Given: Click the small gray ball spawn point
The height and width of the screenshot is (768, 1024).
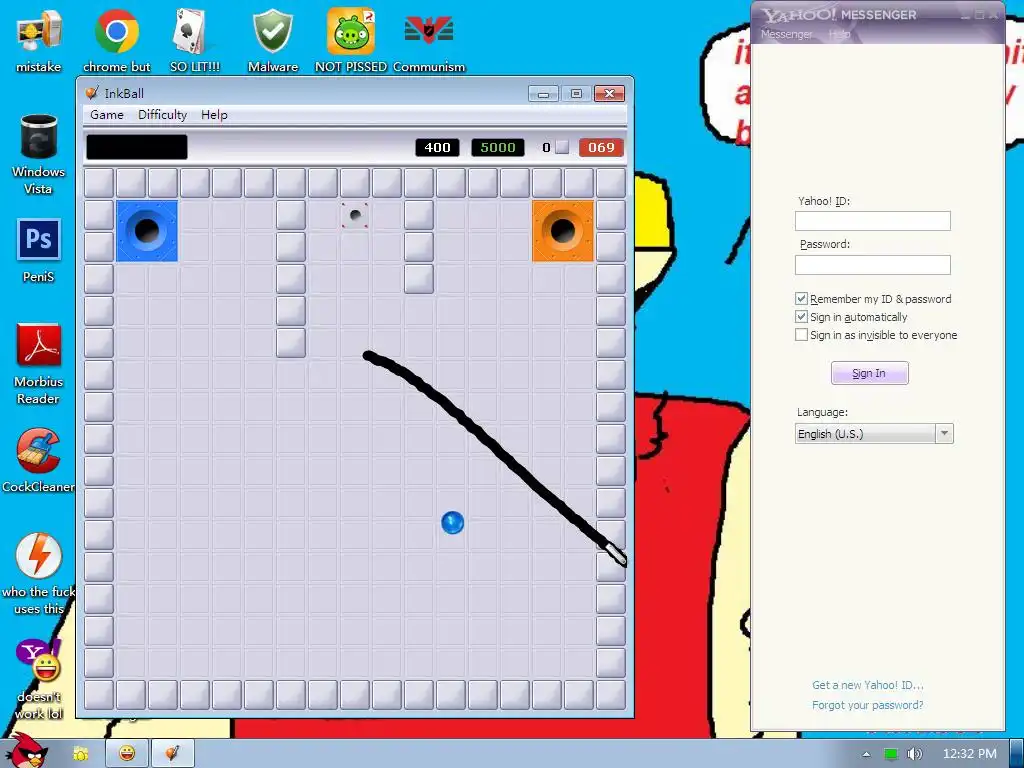Looking at the screenshot, I should (355, 215).
